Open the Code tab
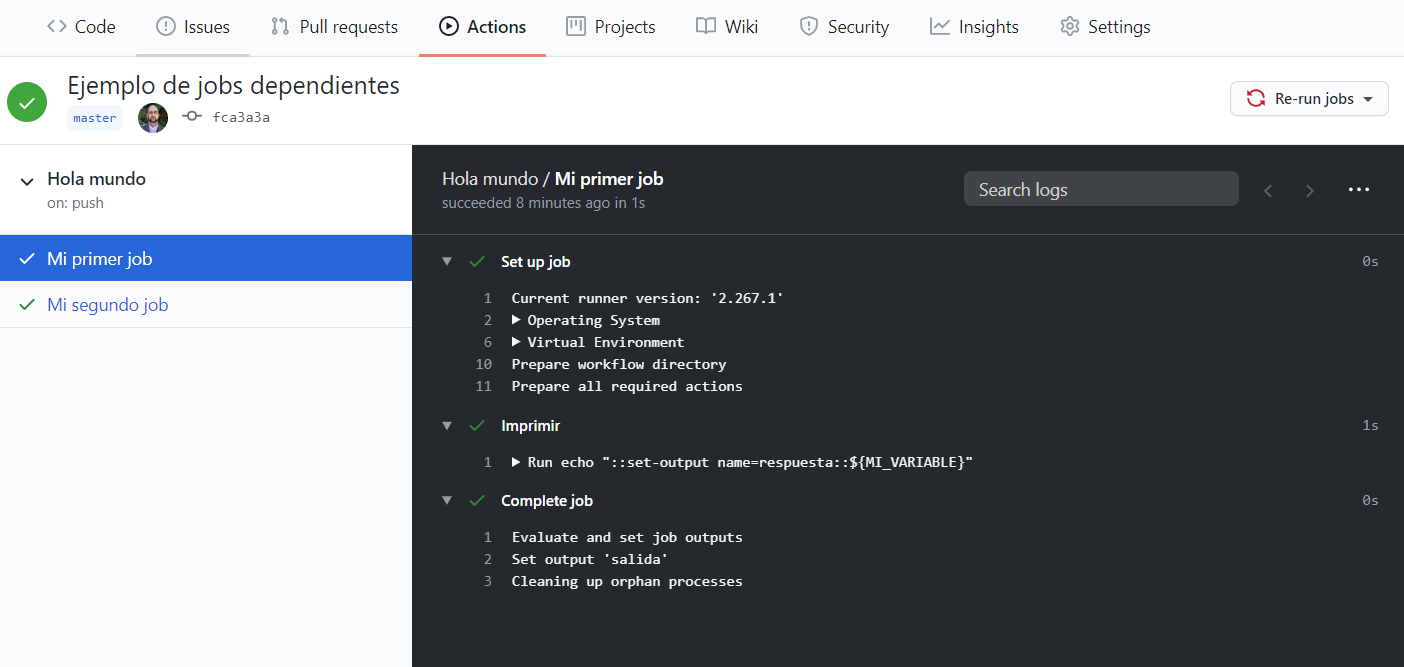 [x=81, y=27]
